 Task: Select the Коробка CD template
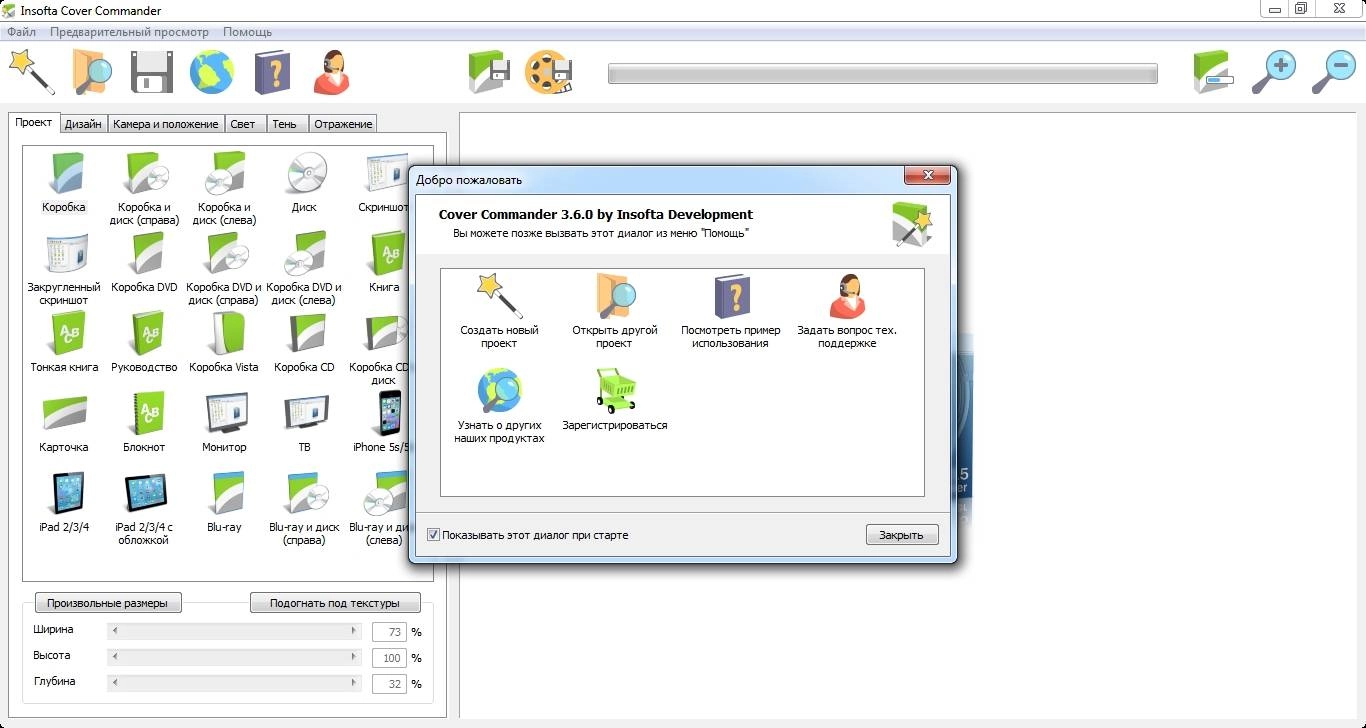click(x=304, y=342)
